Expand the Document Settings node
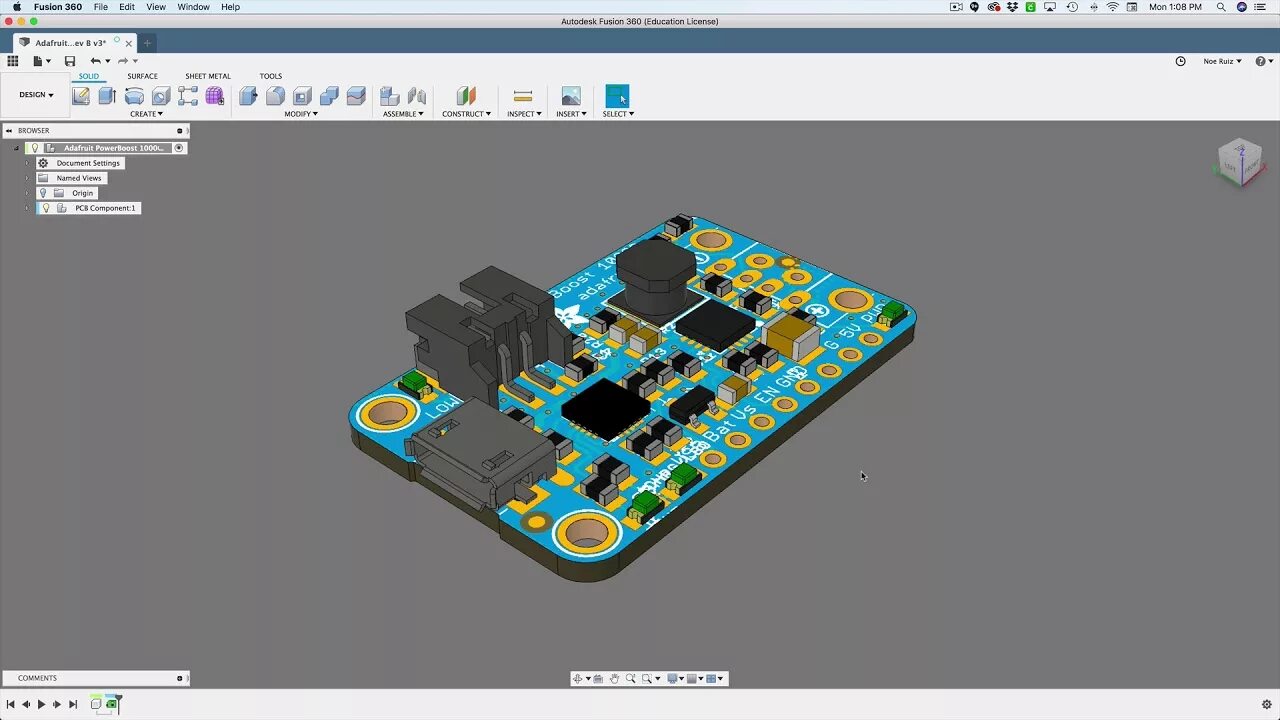Image resolution: width=1280 pixels, height=720 pixels. (x=27, y=163)
